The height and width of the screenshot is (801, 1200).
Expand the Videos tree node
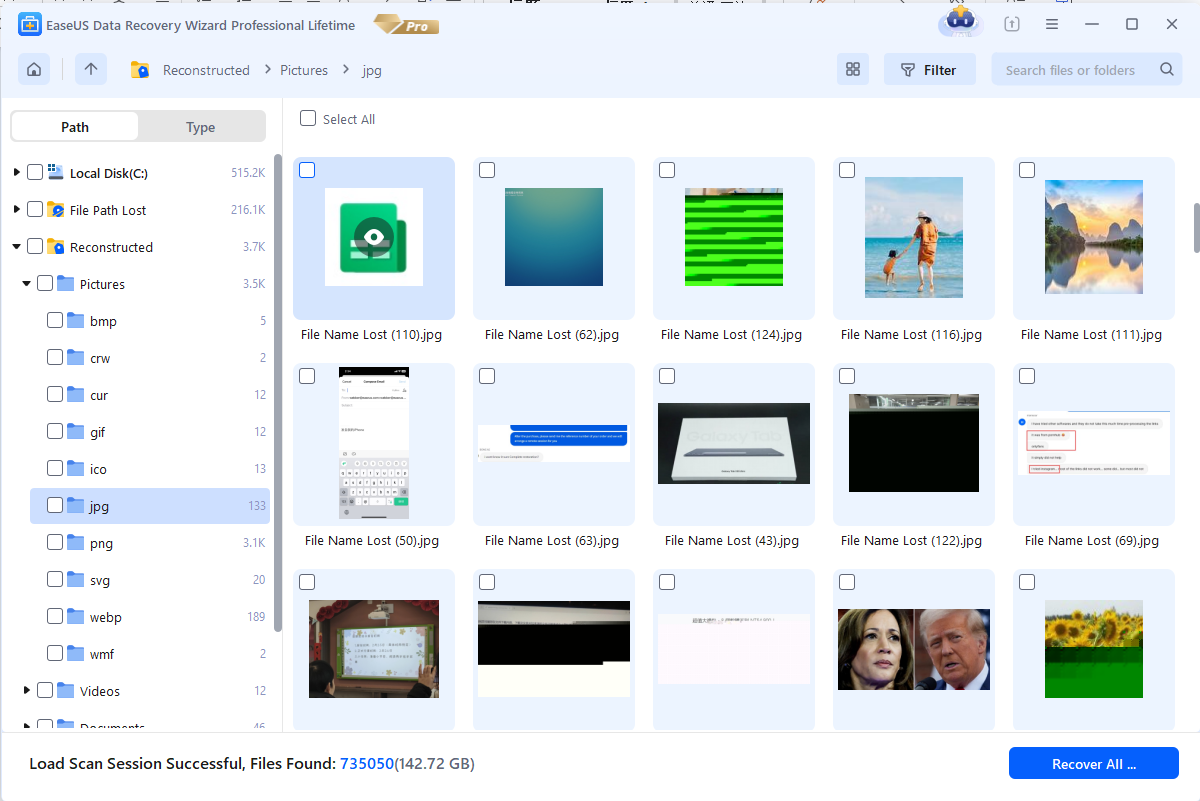27,691
